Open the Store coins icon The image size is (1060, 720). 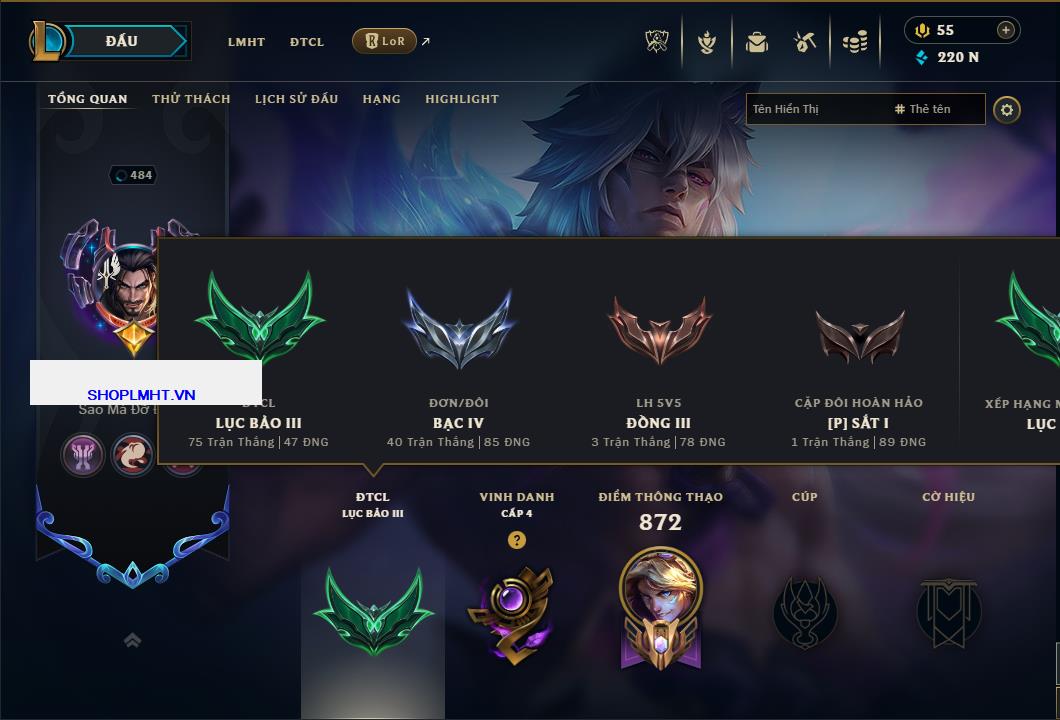[854, 43]
